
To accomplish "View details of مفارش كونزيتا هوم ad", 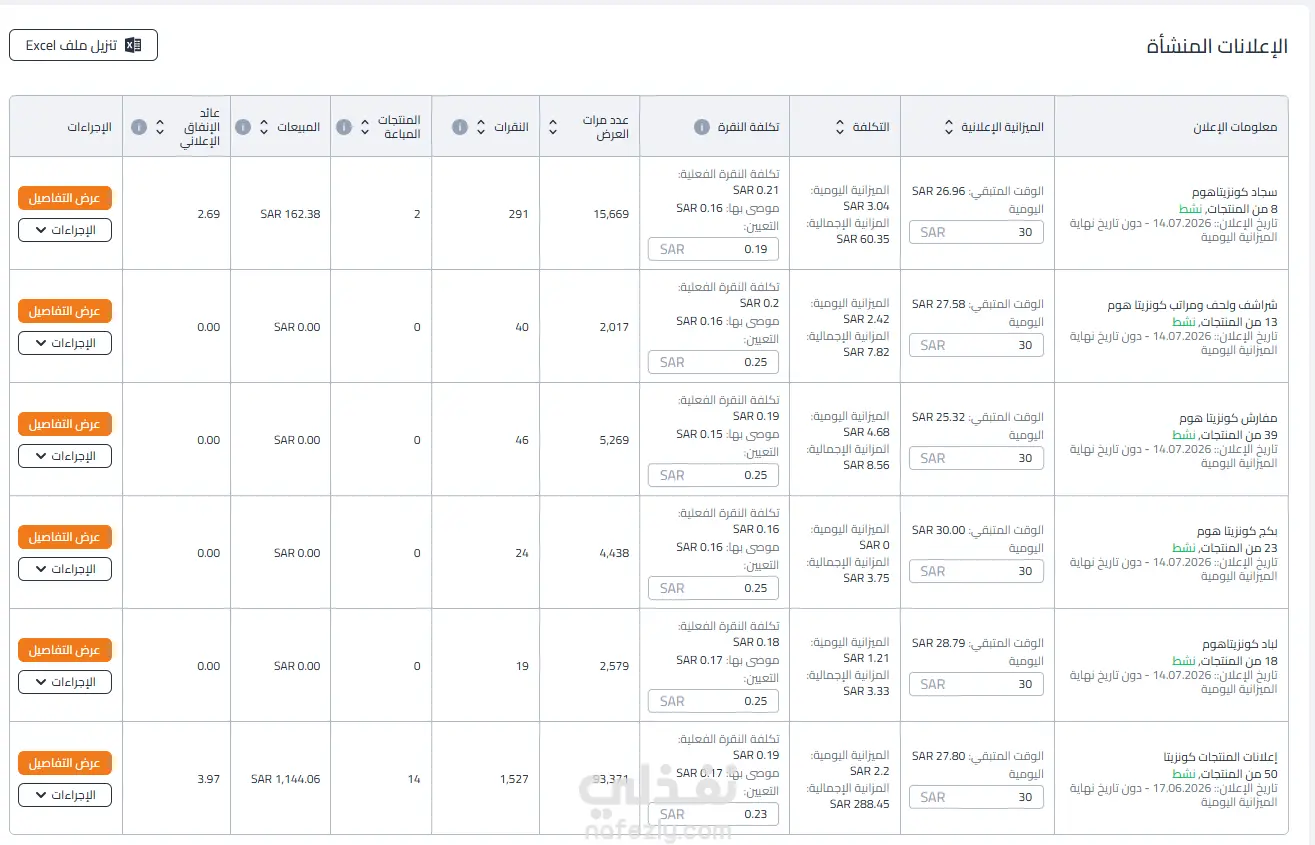I will 65,424.
